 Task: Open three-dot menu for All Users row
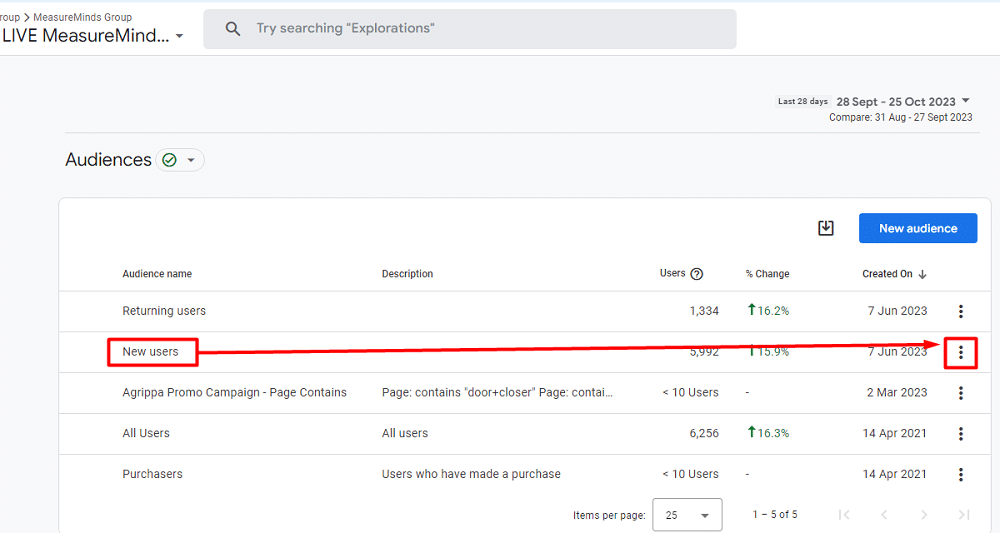[961, 434]
